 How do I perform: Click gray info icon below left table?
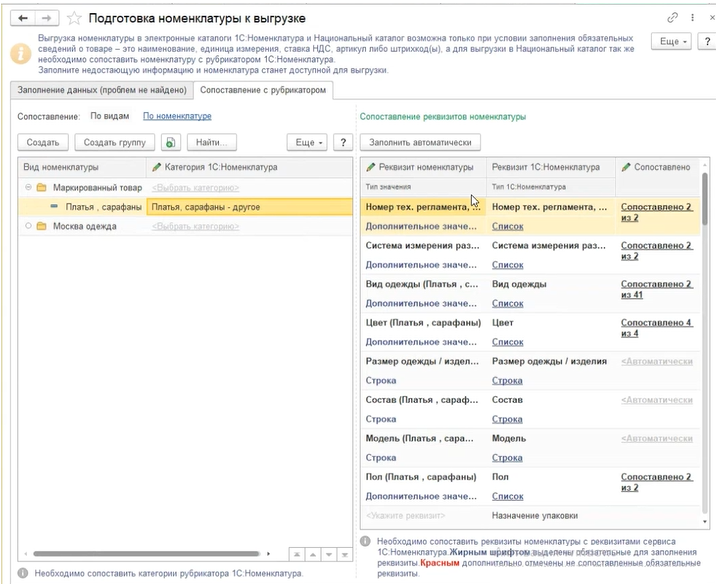click(23, 573)
